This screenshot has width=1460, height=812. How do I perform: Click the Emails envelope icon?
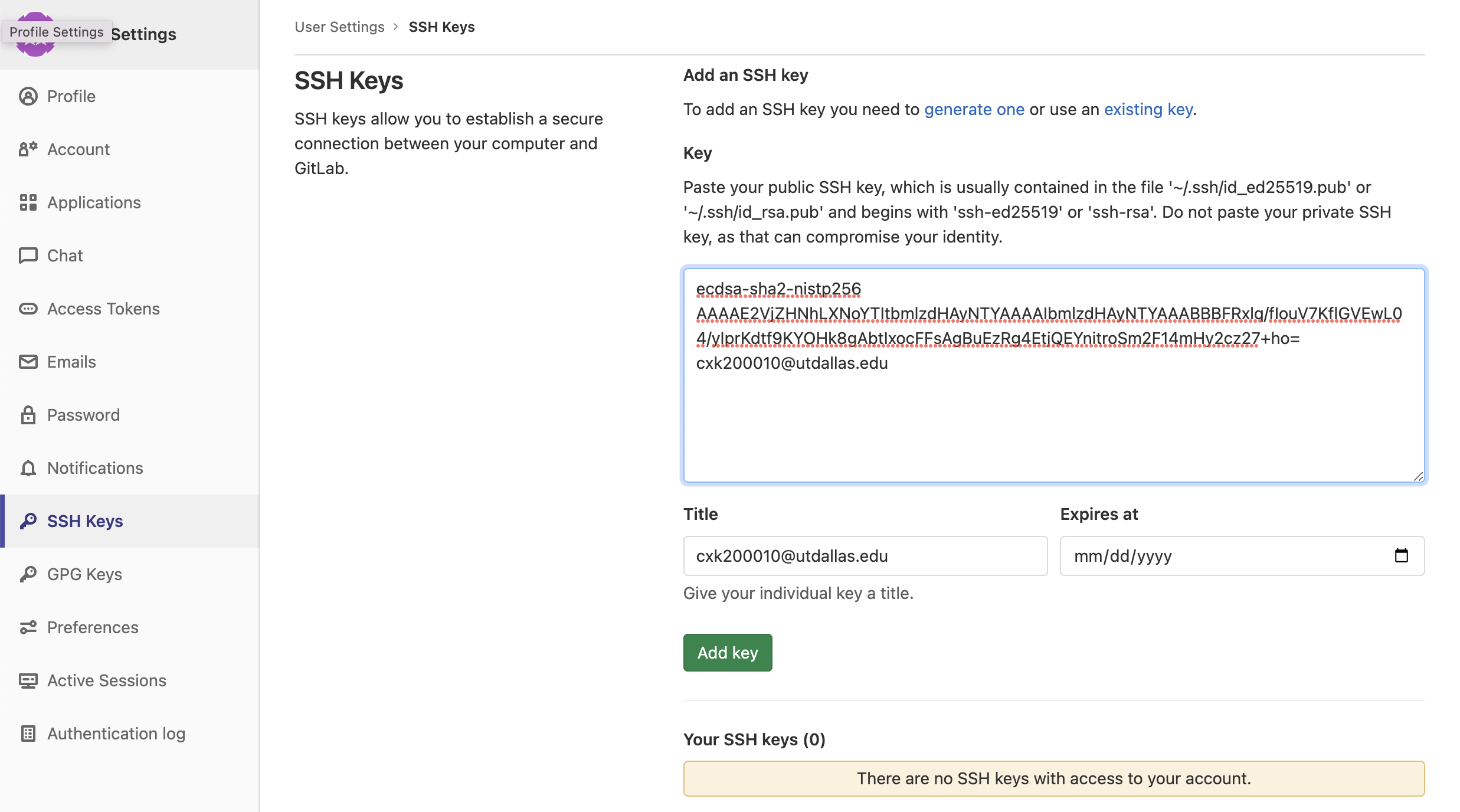(x=28, y=362)
